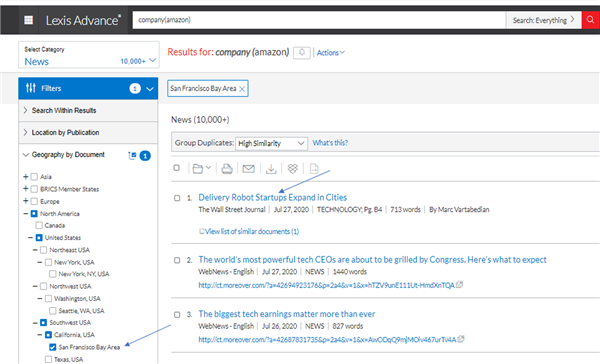Uncheck San Francisco Bay Area checkbox
The image size is (600, 364).
(x=53, y=347)
